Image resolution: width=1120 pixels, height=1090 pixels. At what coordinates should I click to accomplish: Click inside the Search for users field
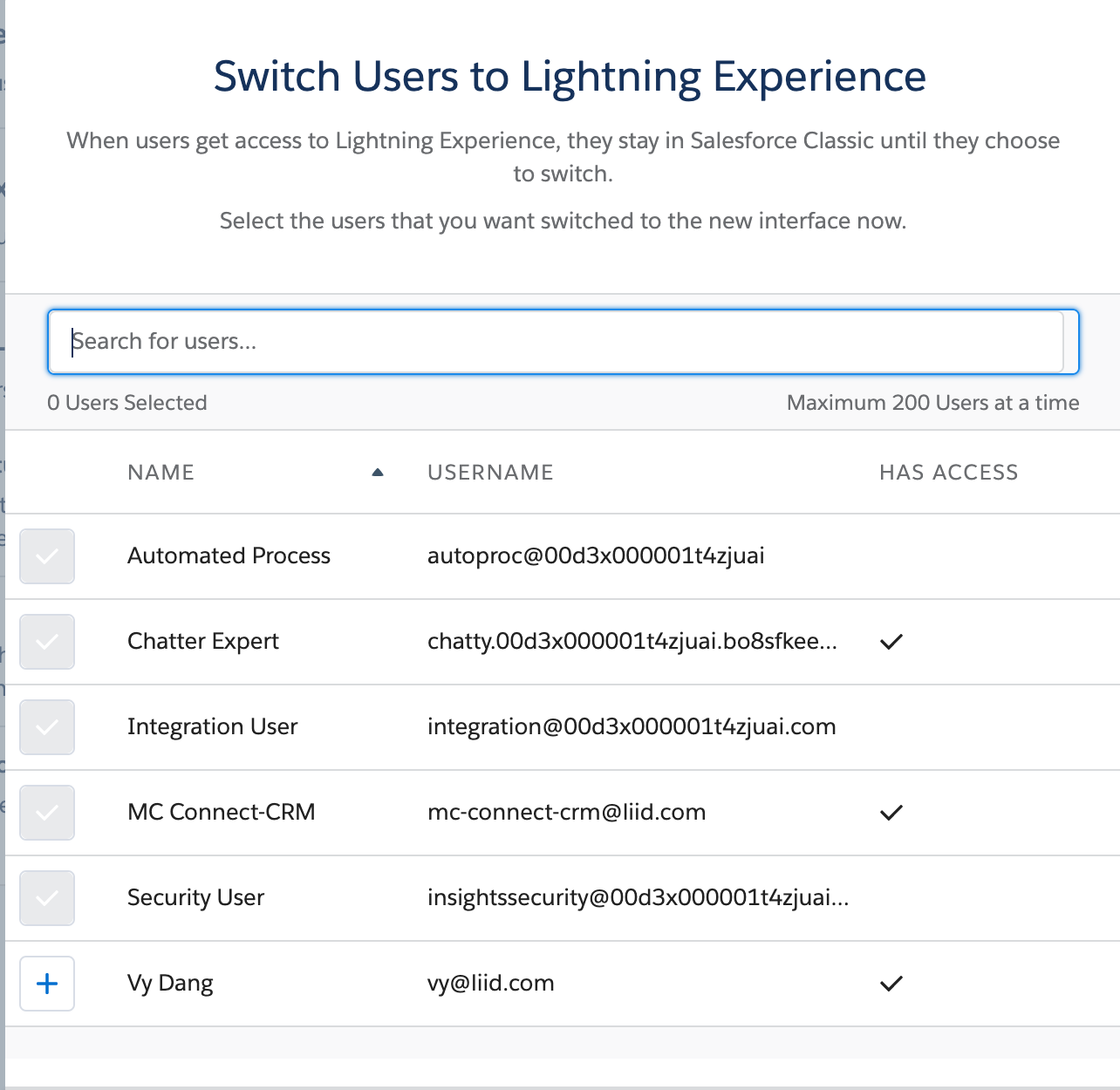click(562, 341)
